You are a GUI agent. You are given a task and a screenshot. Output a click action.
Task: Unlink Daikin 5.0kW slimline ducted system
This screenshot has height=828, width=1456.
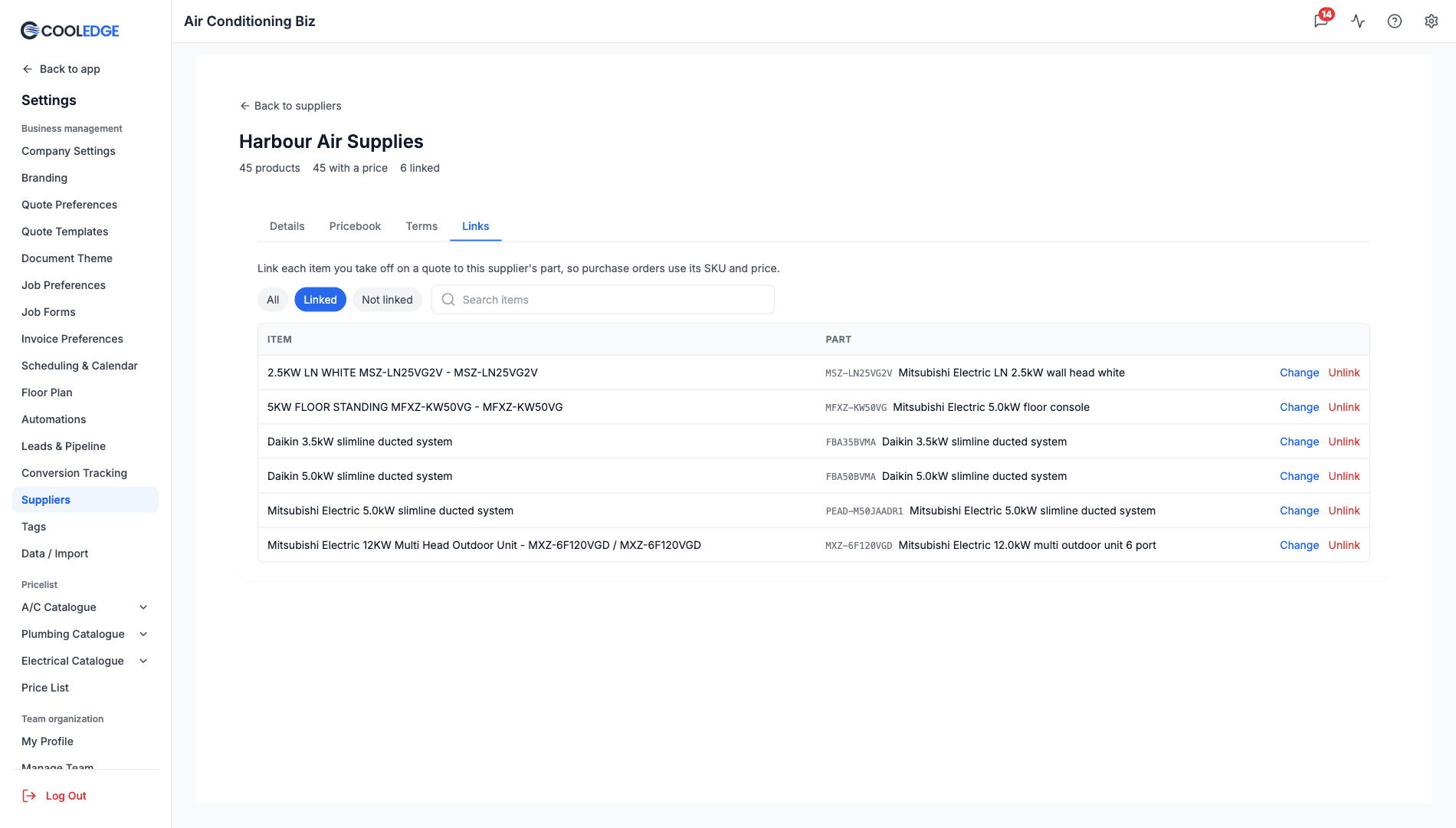pyautogui.click(x=1344, y=476)
